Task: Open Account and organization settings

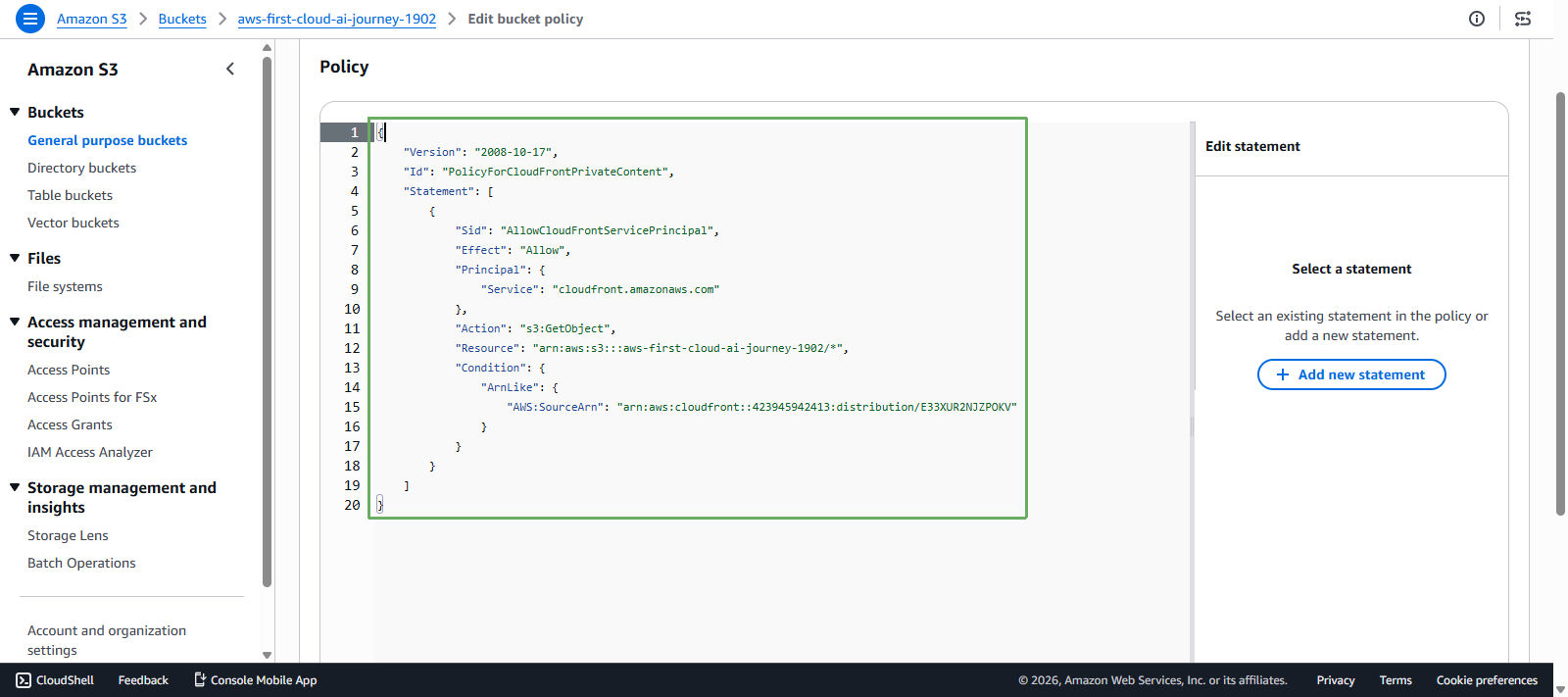Action: (x=107, y=640)
